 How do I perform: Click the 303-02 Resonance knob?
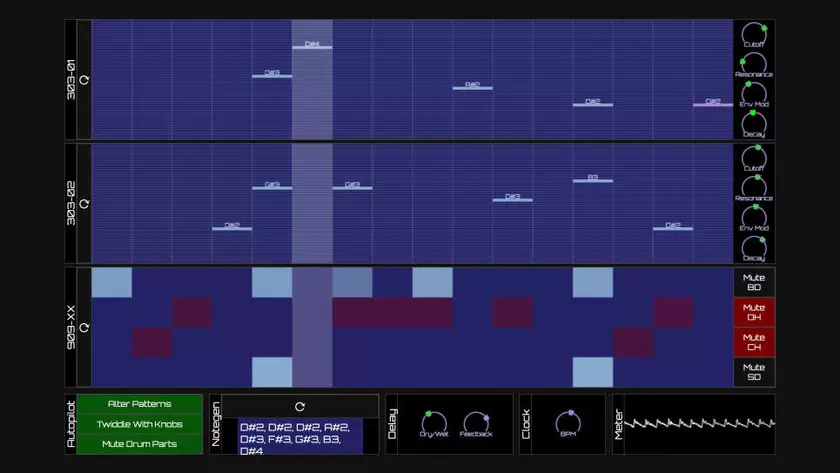[x=753, y=185]
